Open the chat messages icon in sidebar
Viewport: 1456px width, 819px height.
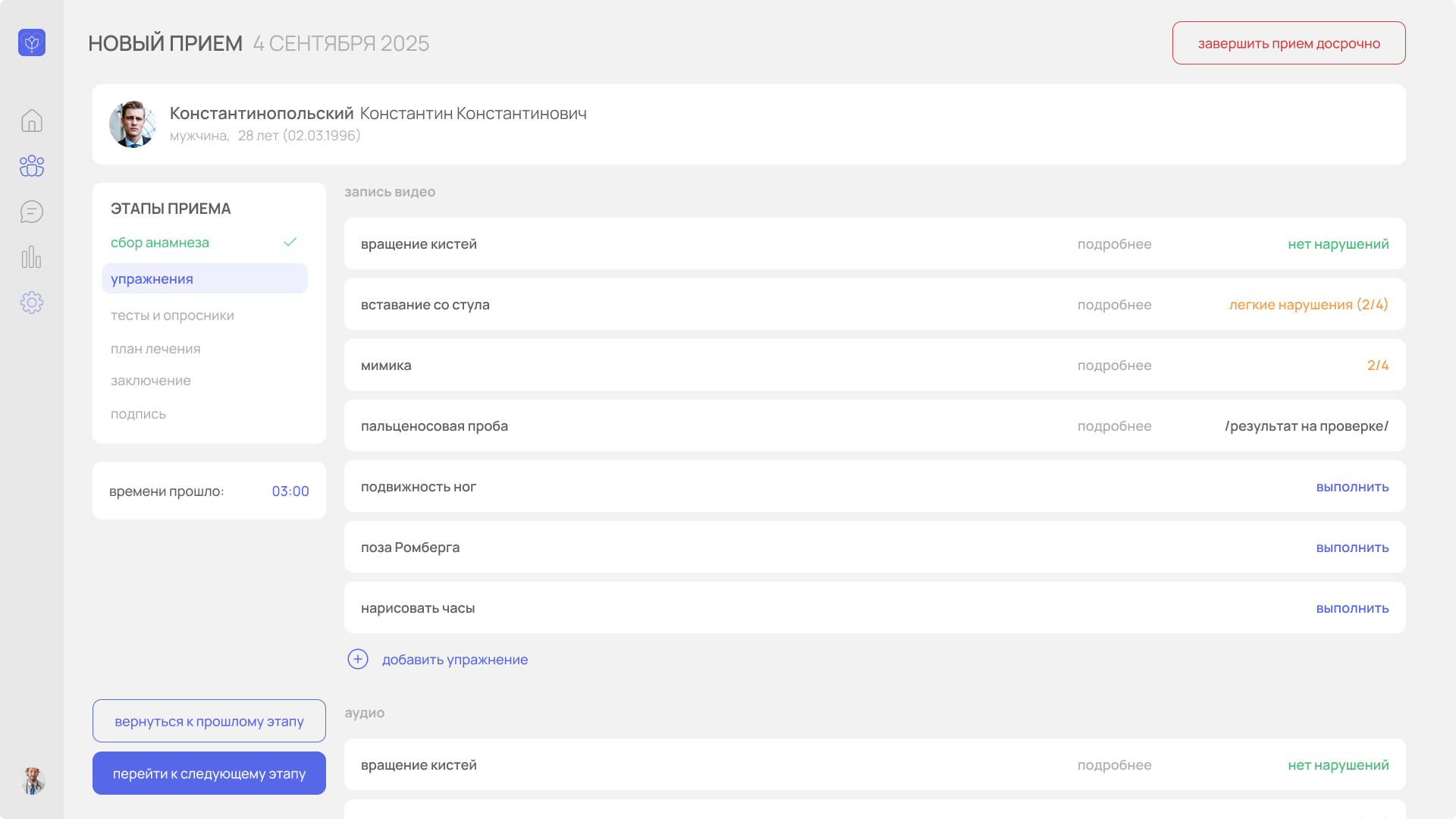(32, 212)
